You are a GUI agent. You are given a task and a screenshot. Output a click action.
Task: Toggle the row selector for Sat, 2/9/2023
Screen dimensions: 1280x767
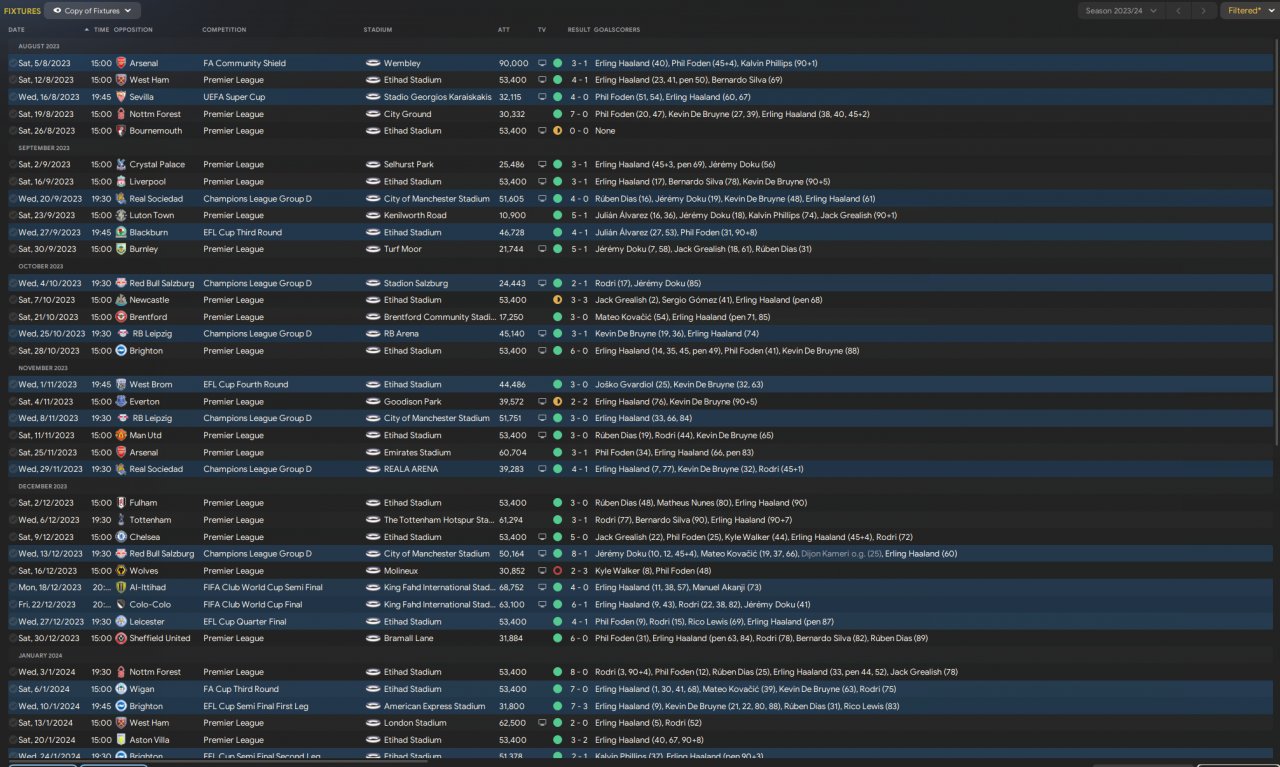[x=13, y=165]
